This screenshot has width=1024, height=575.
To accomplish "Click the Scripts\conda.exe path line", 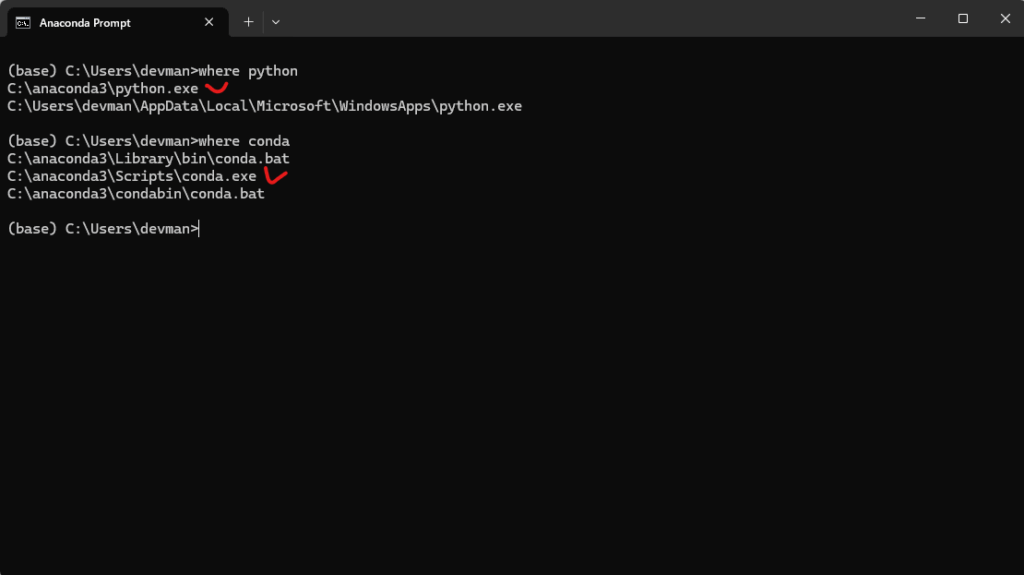I will (131, 176).
